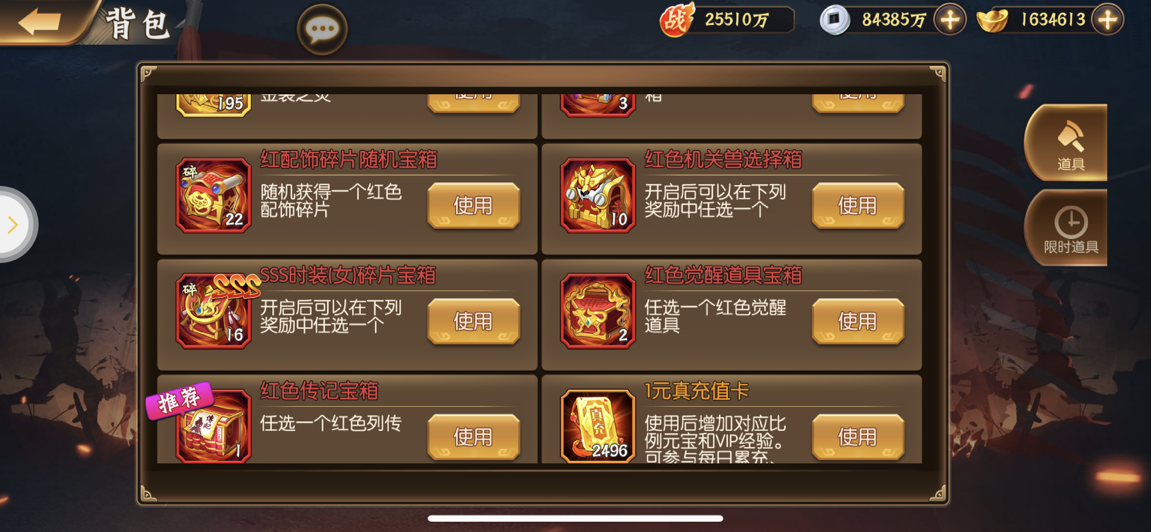Select the 红色机关兽选择箱 item icon

598,196
